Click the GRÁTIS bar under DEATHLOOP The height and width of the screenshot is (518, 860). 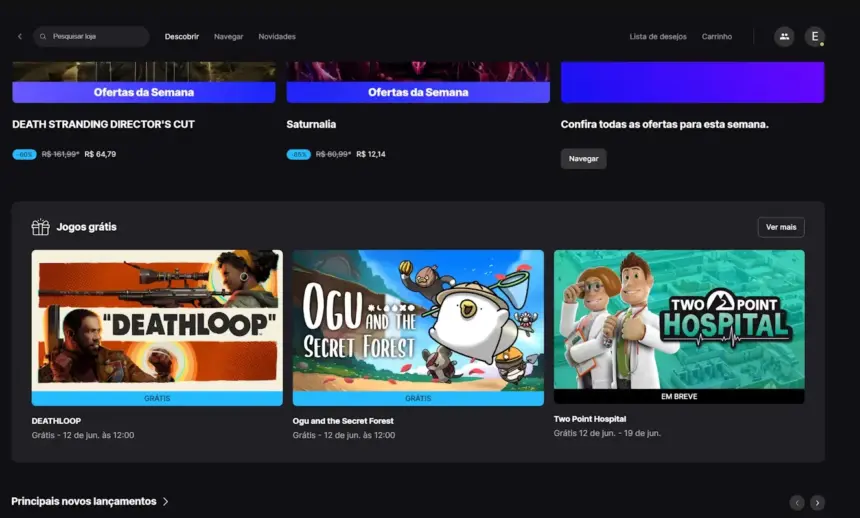pyautogui.click(x=157, y=398)
